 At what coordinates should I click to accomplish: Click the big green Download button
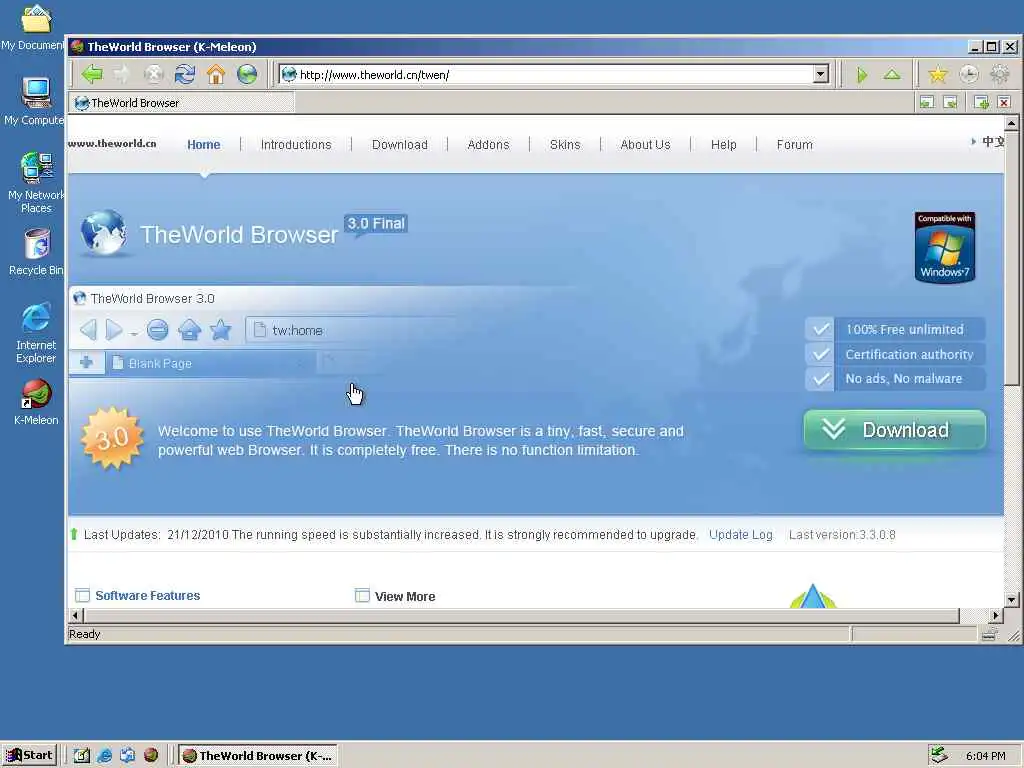(895, 430)
